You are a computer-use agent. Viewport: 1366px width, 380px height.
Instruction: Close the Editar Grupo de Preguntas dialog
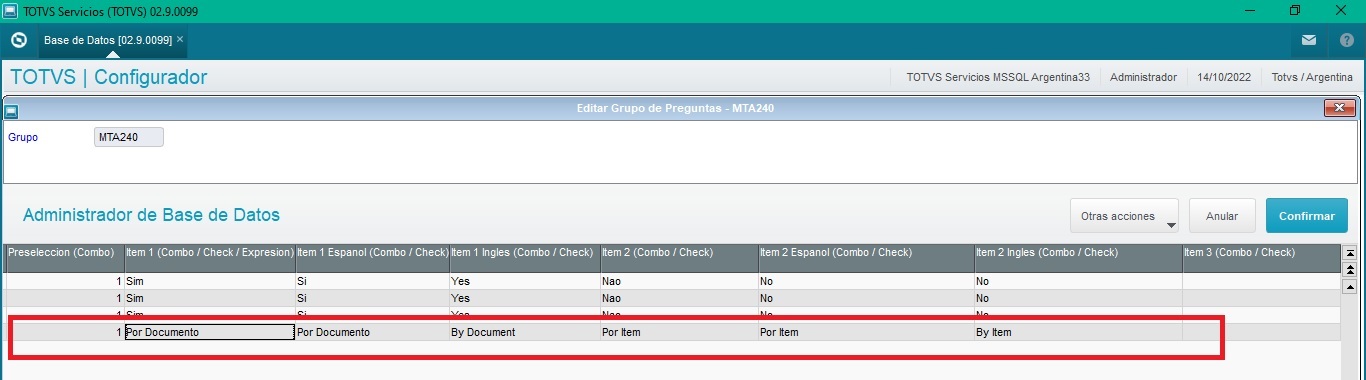(1339, 108)
